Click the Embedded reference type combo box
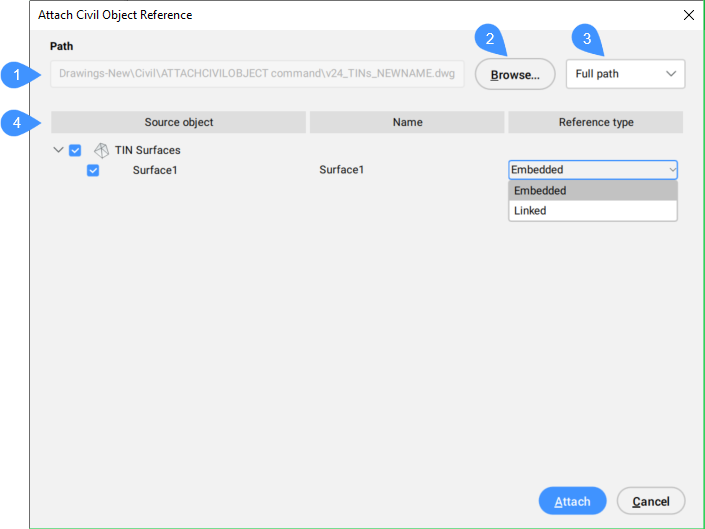The image size is (705, 529). click(x=592, y=170)
